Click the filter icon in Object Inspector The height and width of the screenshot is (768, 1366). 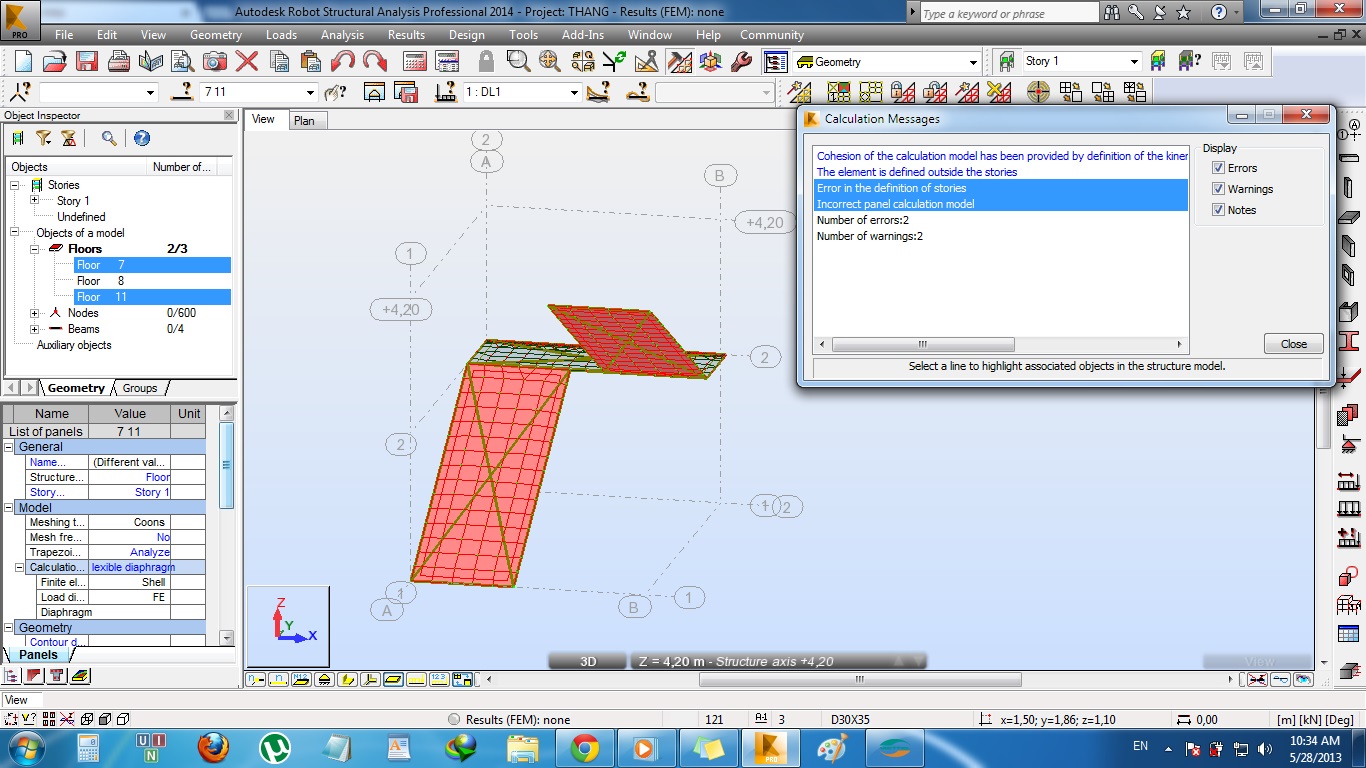[x=43, y=137]
